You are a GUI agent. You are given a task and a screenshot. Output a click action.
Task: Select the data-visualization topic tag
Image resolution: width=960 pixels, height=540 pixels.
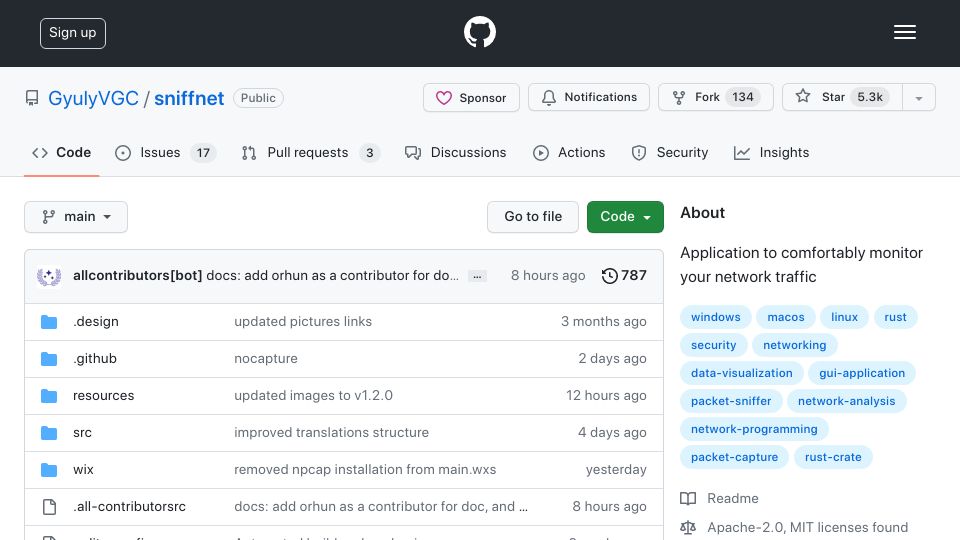741,373
